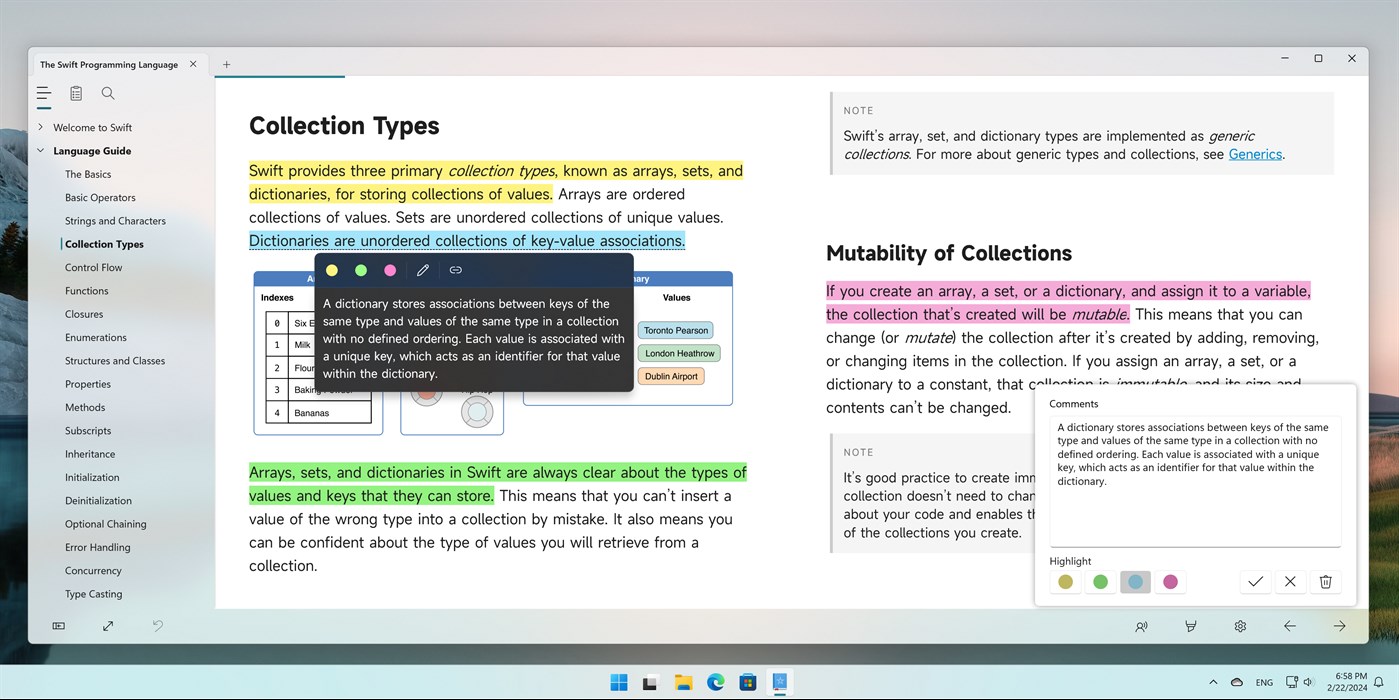Switch to The Swift Programming Language tab
1399x700 pixels.
(110, 64)
